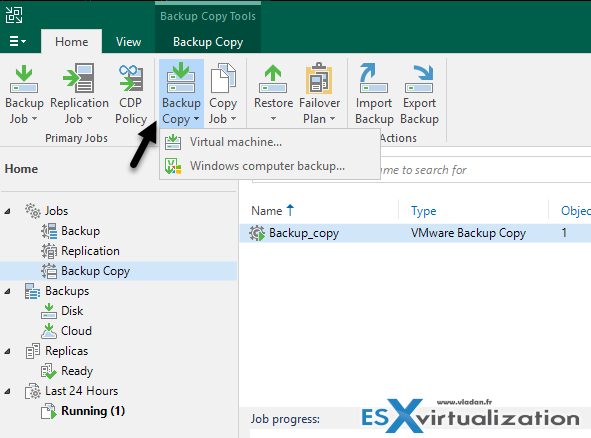
Task: Click the Windows computer backup entry icon
Action: click(x=173, y=166)
